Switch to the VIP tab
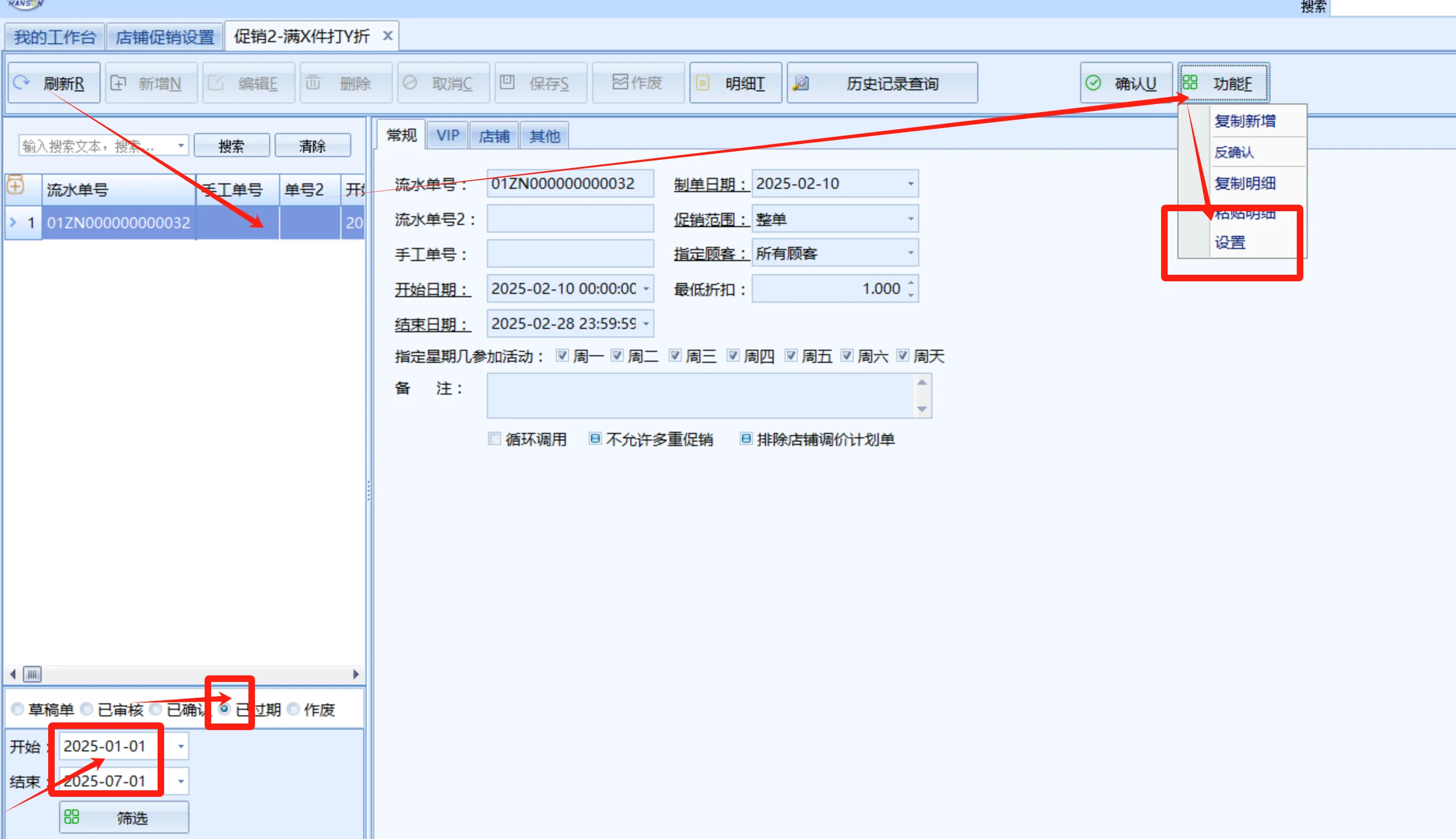The image size is (1456, 839). (x=448, y=136)
